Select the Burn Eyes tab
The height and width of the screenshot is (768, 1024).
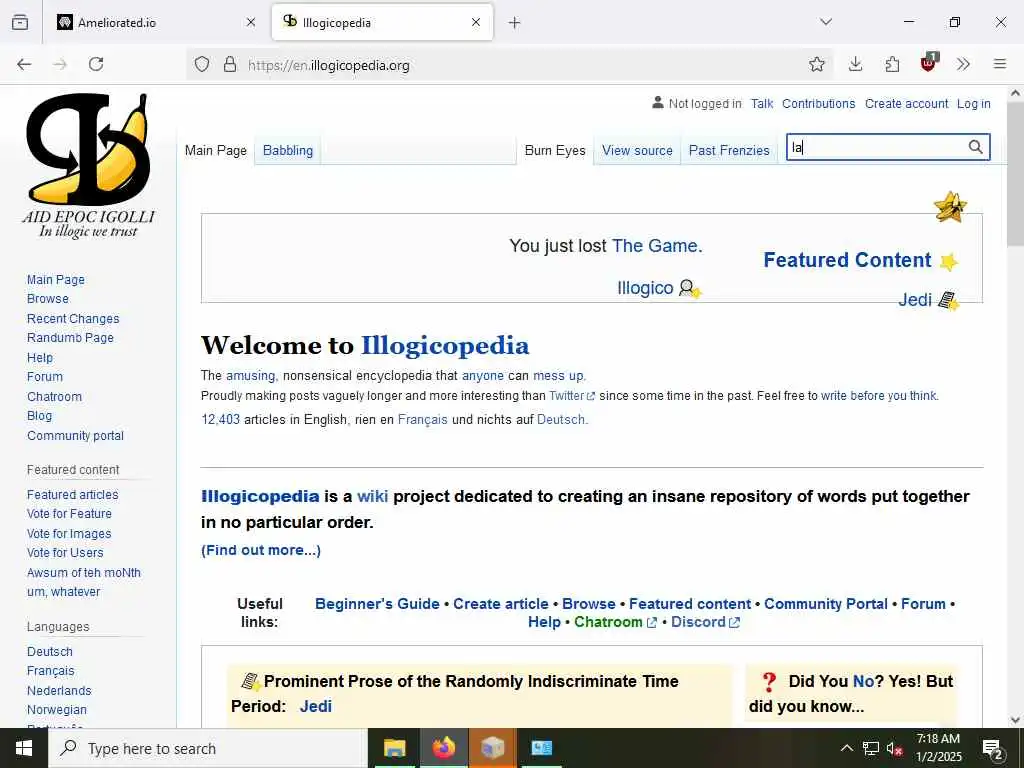coord(555,150)
